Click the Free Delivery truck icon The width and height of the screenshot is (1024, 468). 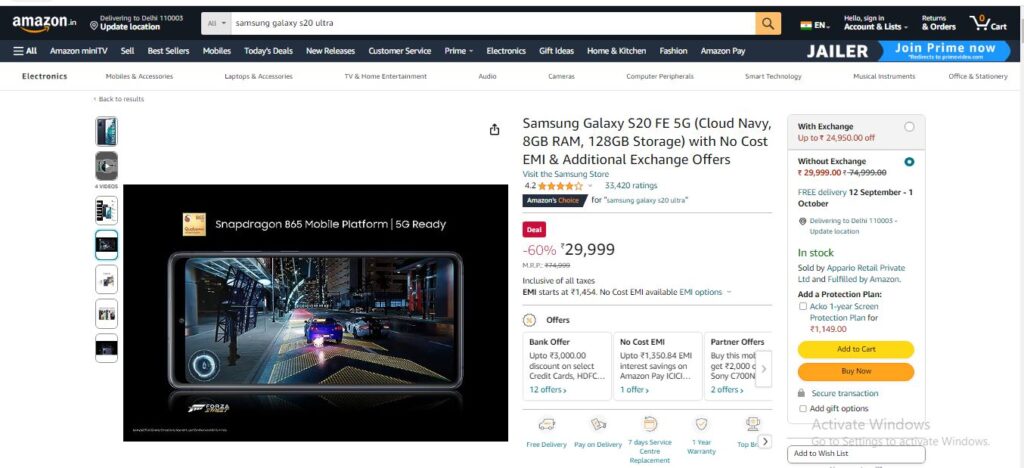[x=547, y=424]
